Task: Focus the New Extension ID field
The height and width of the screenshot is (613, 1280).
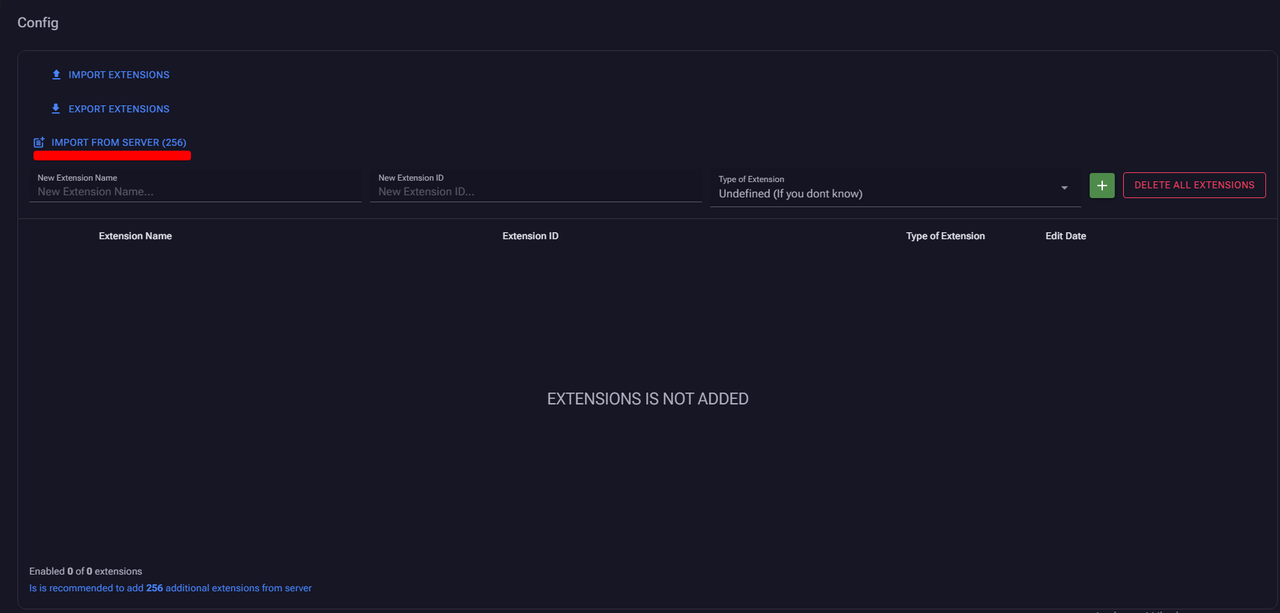Action: tap(535, 191)
